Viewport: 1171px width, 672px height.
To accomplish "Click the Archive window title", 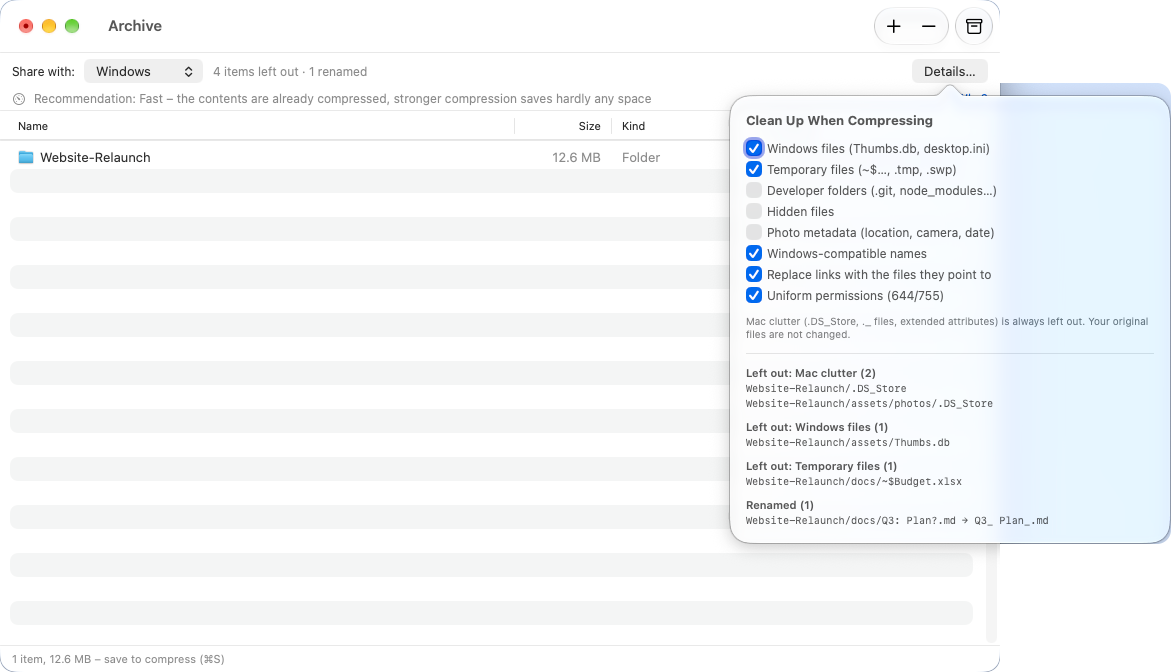I will click(135, 26).
